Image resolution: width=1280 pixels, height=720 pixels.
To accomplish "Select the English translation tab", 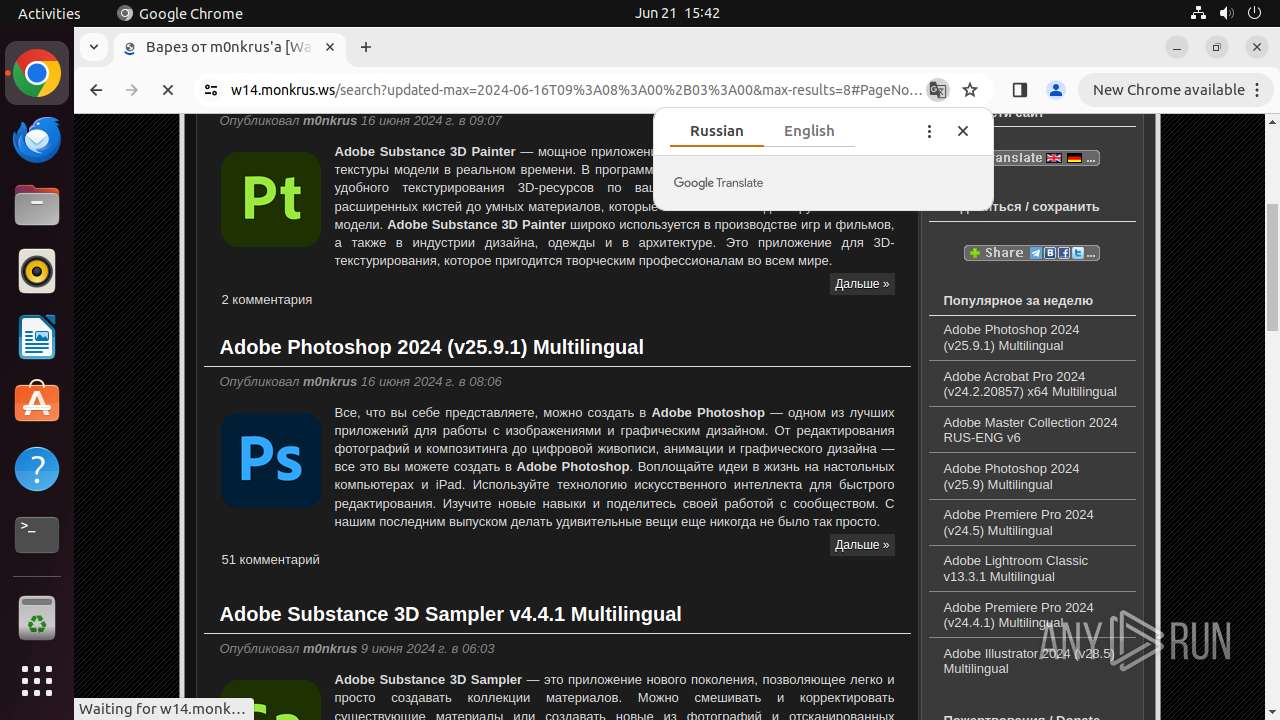I will [809, 131].
